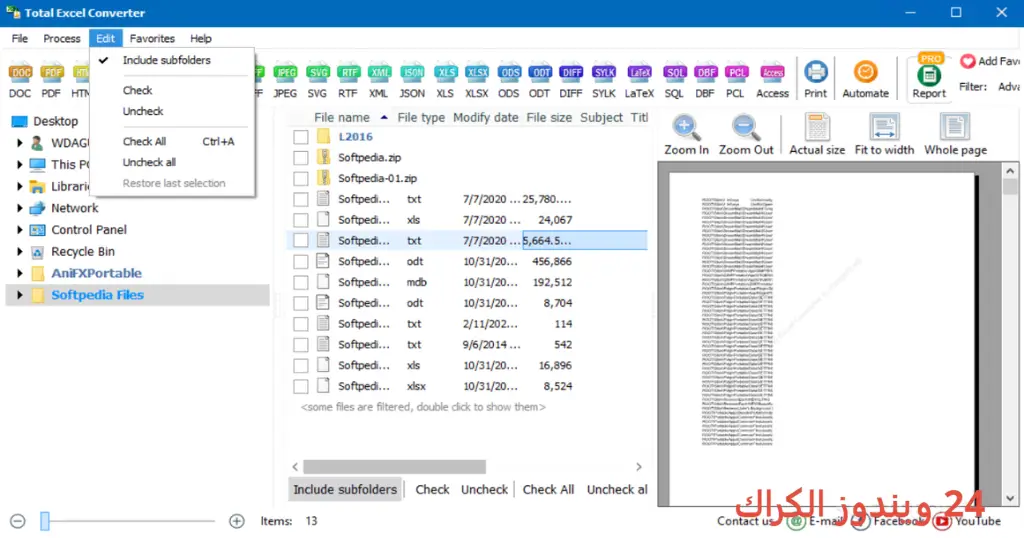The image size is (1024, 538).
Task: Select the ODT conversion icon
Action: (539, 80)
